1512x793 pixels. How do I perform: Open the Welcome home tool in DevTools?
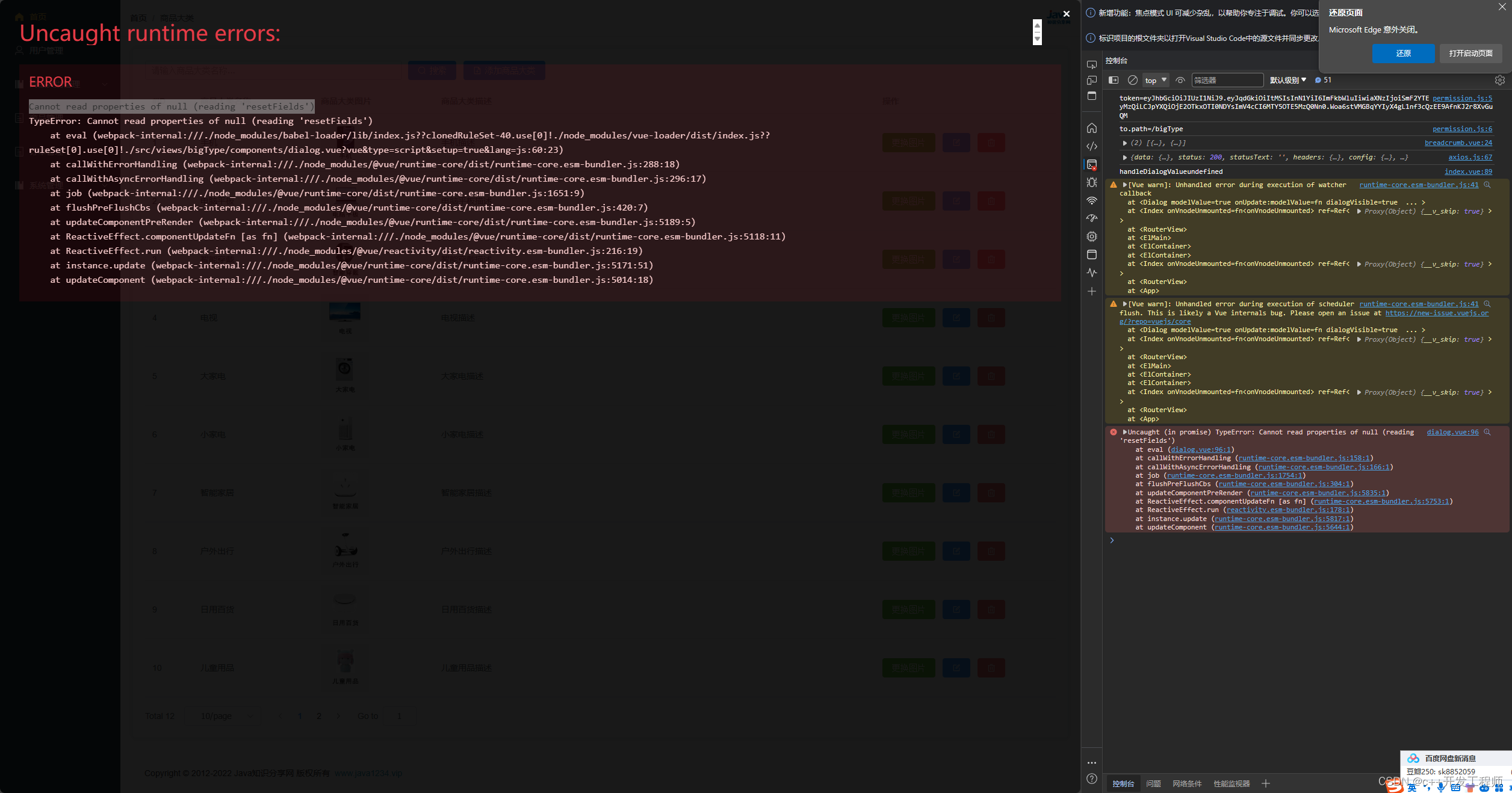coord(1092,128)
